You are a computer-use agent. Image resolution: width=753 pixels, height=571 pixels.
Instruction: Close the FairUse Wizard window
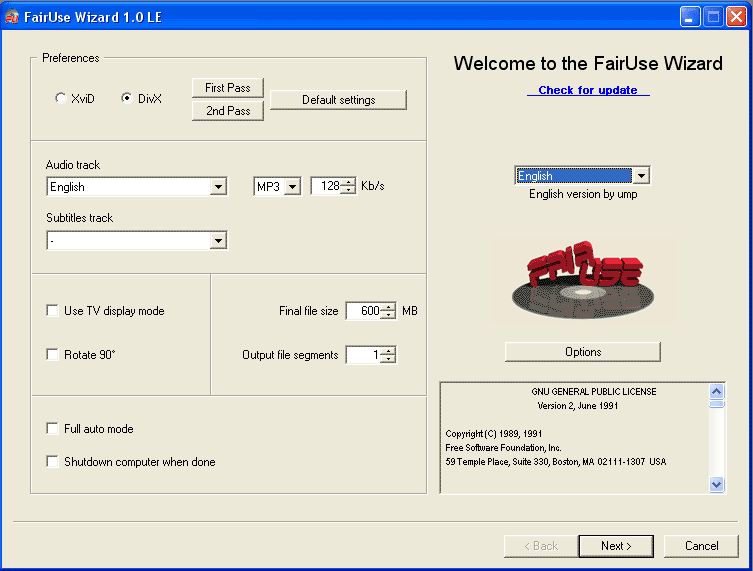click(736, 17)
